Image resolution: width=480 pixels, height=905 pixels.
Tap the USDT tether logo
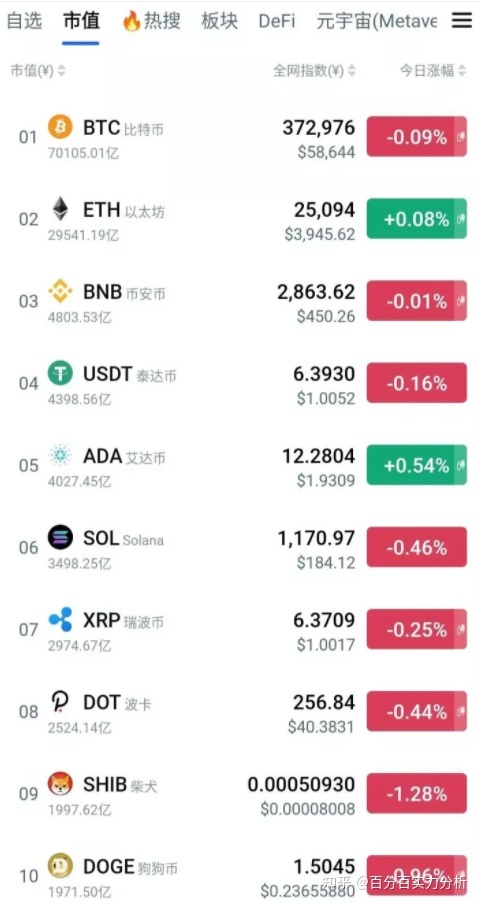click(x=60, y=373)
